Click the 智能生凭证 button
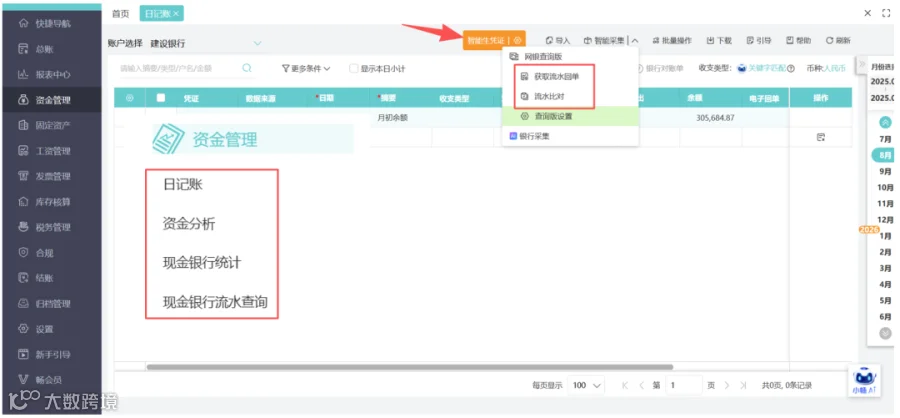The height and width of the screenshot is (418, 900). (x=486, y=40)
